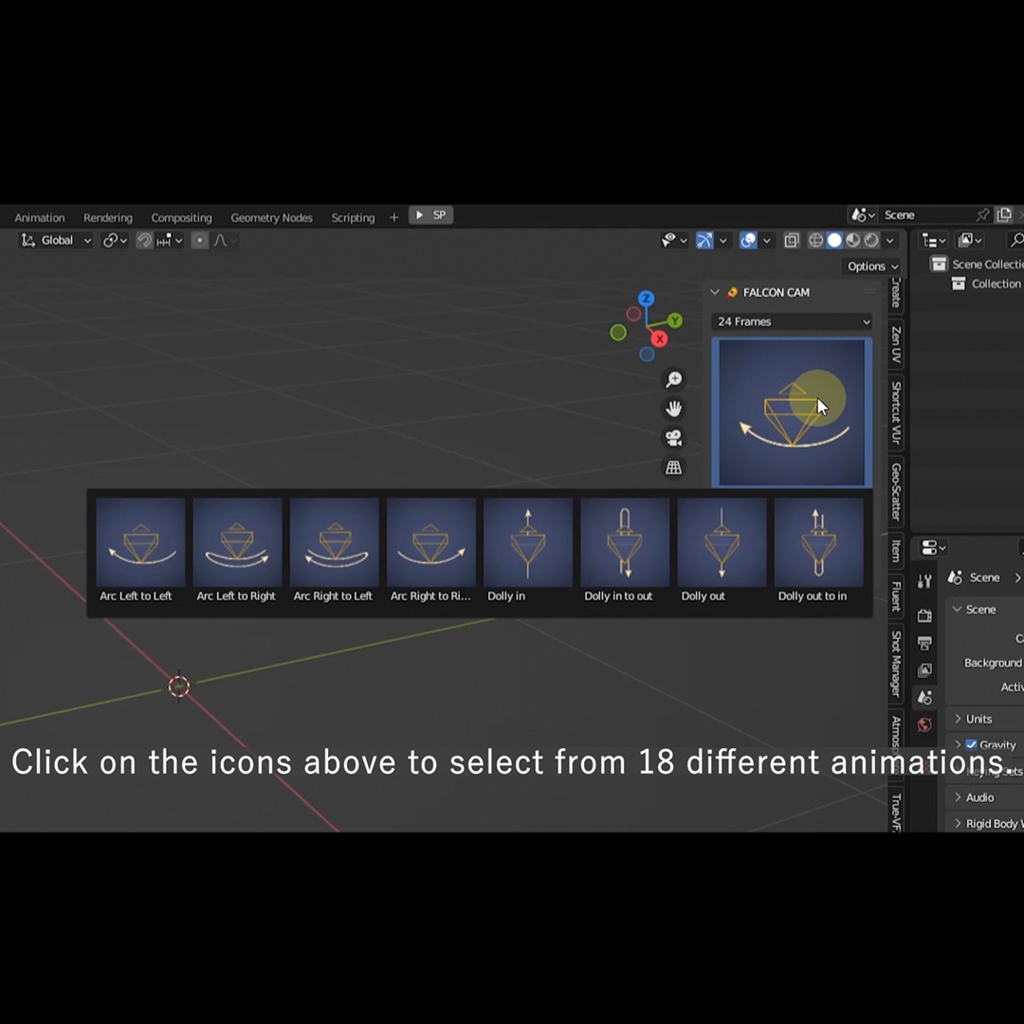Screen dimensions: 1024x1024
Task: Click the pin scene icon
Action: [x=982, y=215]
